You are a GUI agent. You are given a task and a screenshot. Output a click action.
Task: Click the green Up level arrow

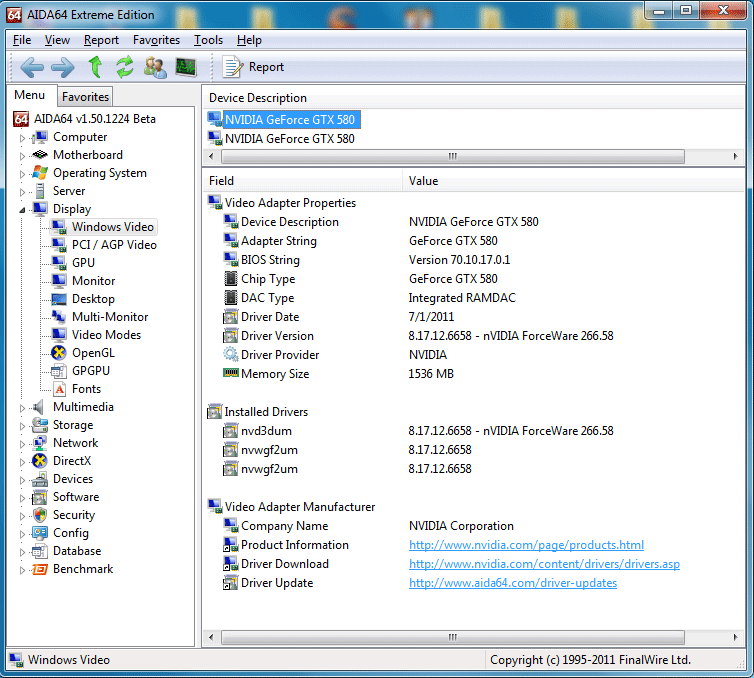click(95, 67)
